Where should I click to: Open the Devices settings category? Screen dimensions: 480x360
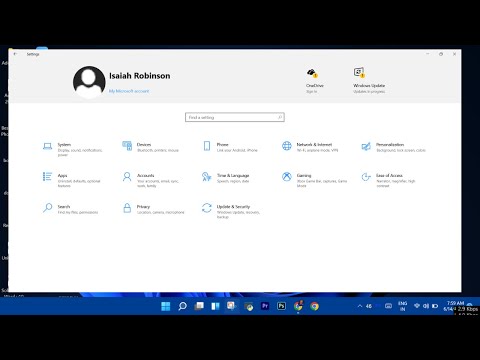151,147
